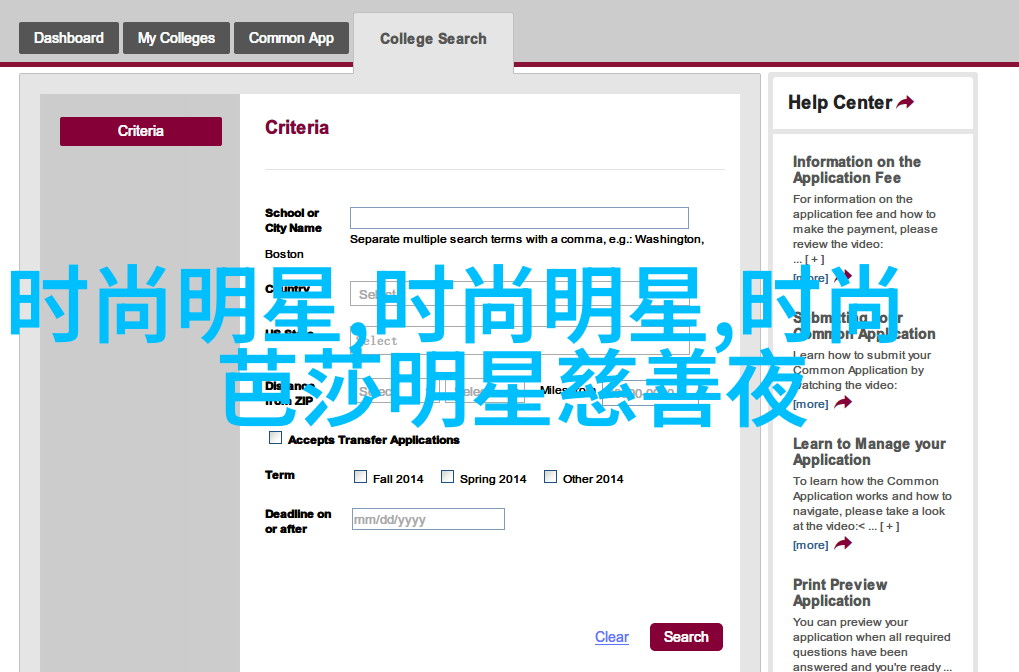The height and width of the screenshot is (672, 1019).
Task: Tick the Fall 2014 term checkbox
Action: [x=360, y=477]
